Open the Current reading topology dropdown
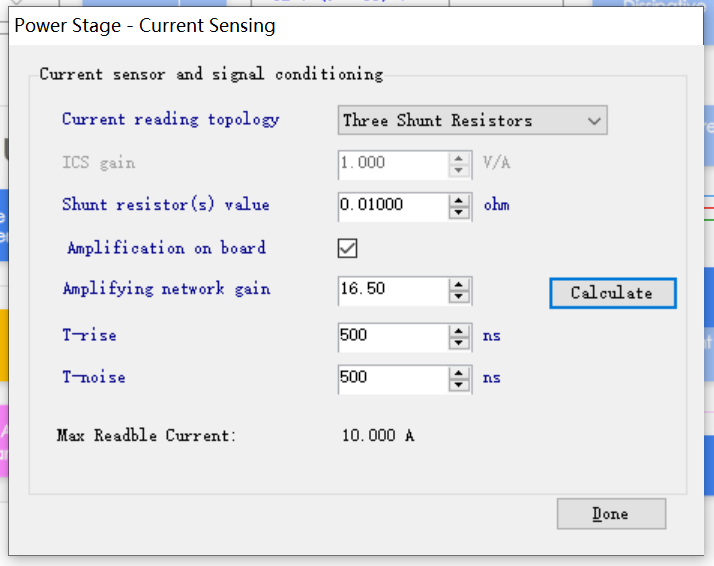Image resolution: width=714 pixels, height=566 pixels. (472, 121)
